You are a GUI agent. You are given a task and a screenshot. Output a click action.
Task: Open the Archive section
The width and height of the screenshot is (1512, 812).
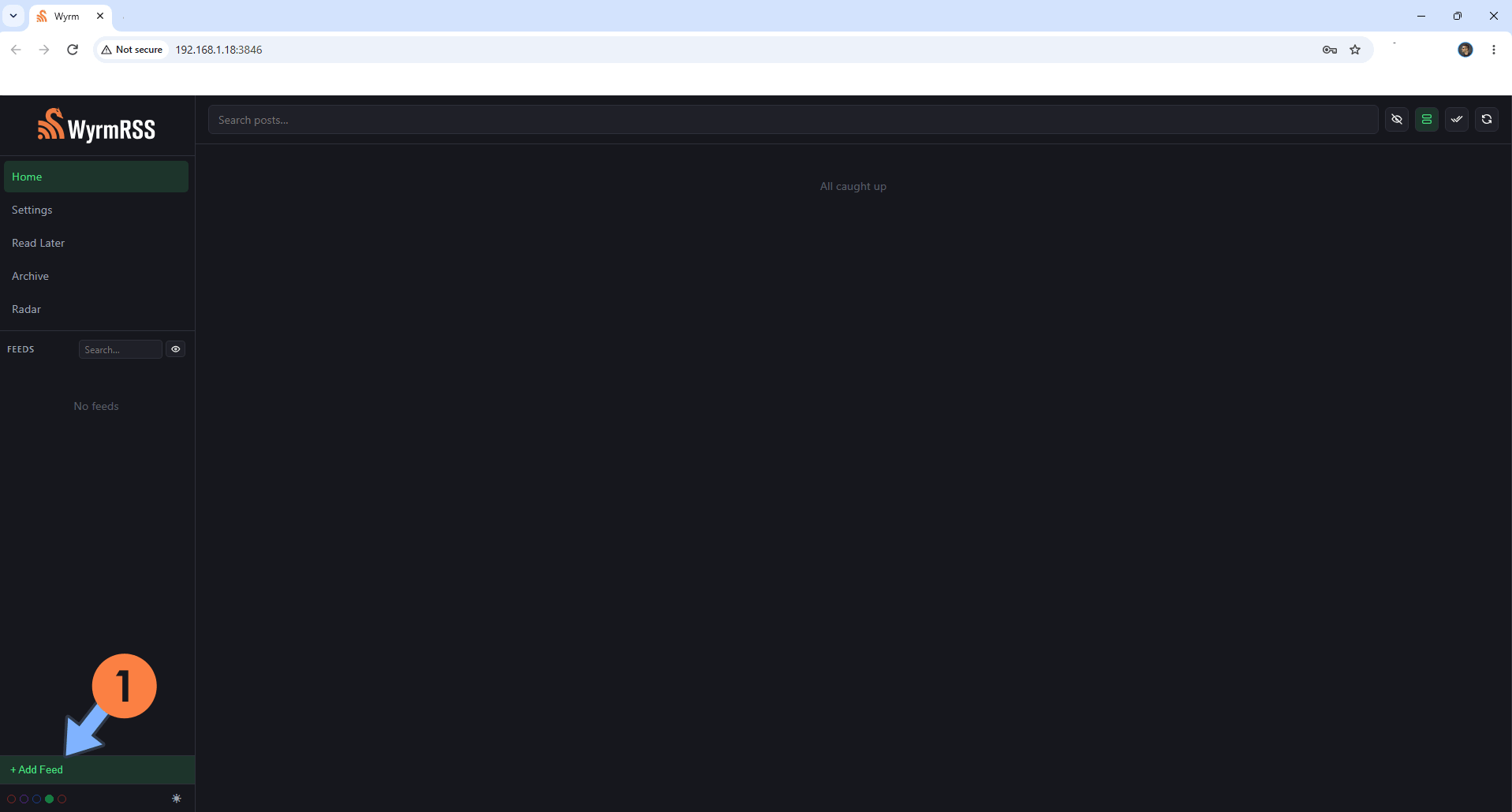coord(96,276)
